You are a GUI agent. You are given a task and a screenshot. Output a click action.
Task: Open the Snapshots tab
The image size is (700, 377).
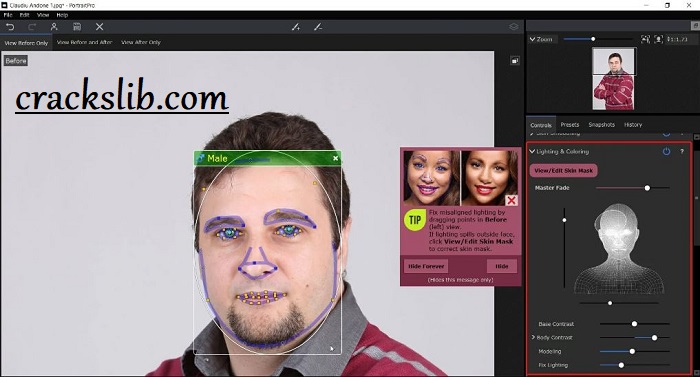click(x=601, y=125)
